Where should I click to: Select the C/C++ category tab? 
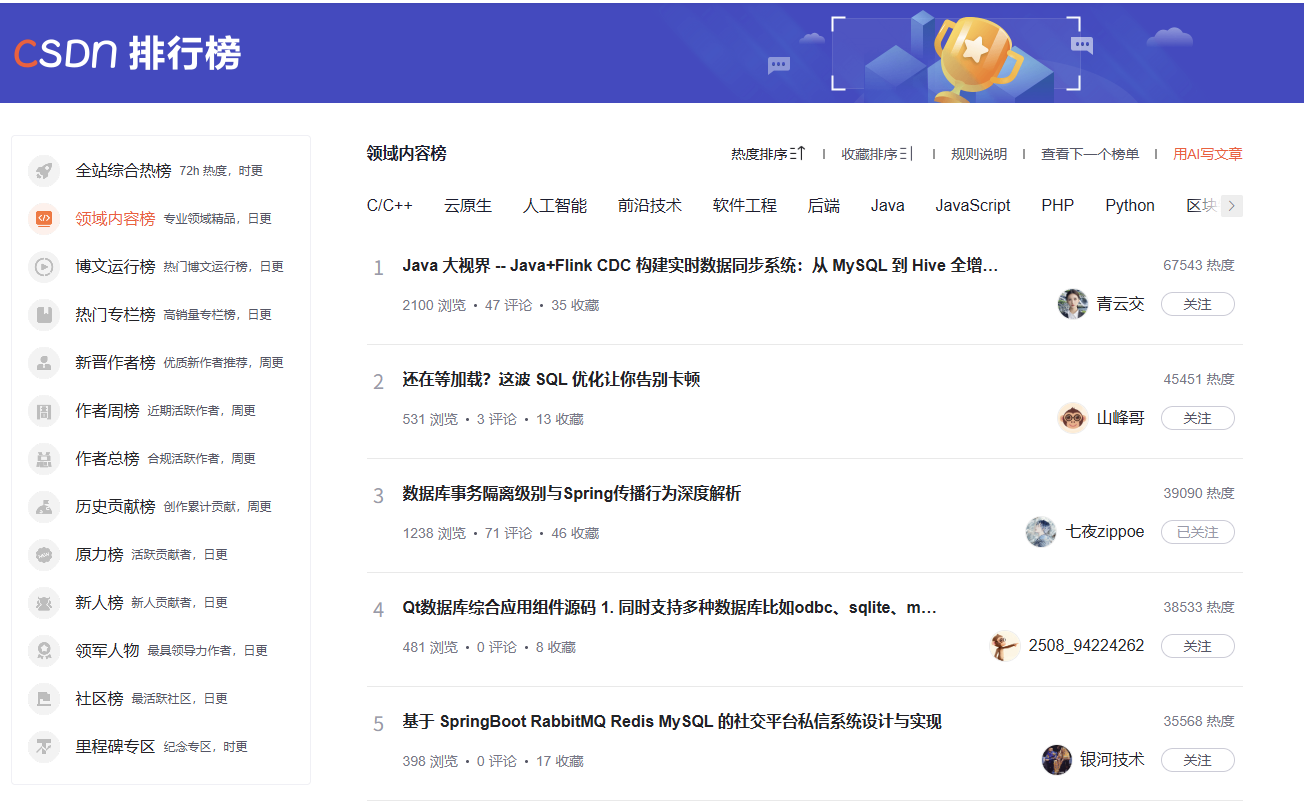(390, 206)
